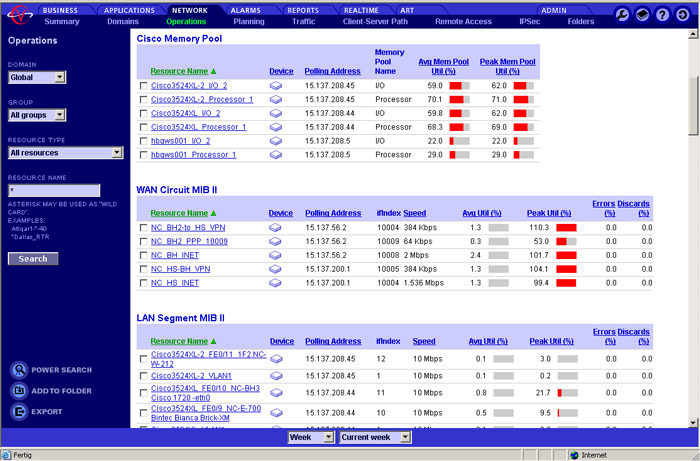The width and height of the screenshot is (700, 461).
Task: Open the Planning submenu link
Action: [x=249, y=21]
